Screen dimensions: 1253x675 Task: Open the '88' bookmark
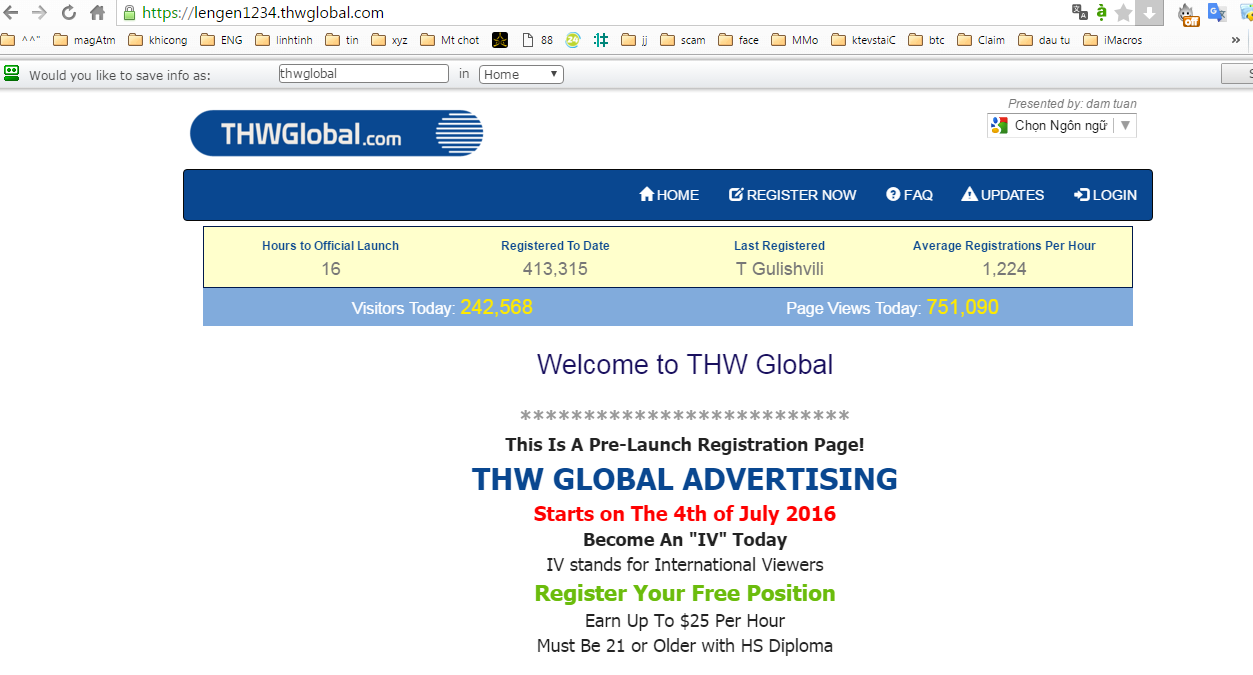click(x=537, y=40)
